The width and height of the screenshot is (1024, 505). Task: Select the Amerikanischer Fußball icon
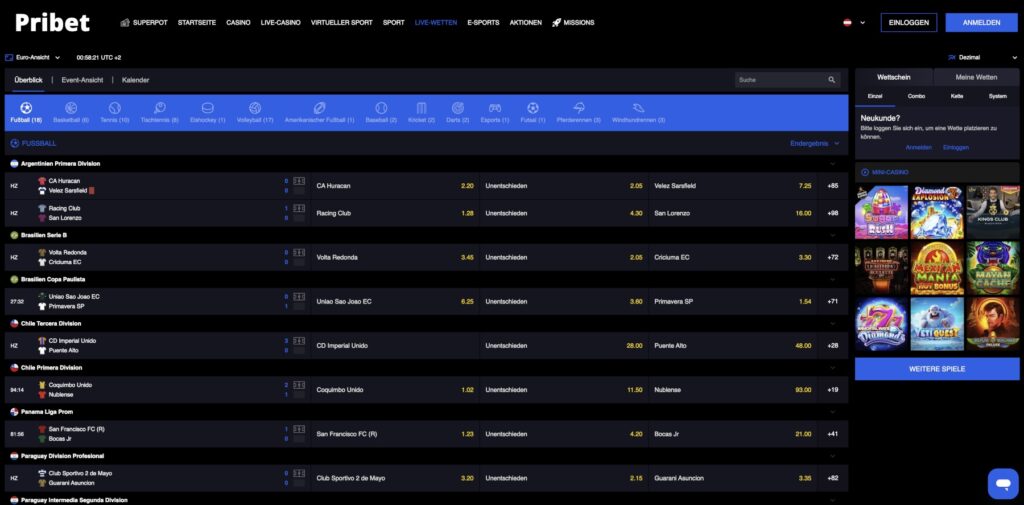(319, 108)
